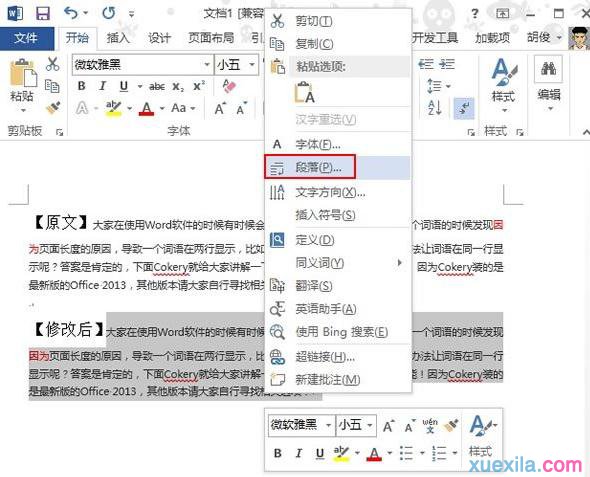Click the Sort A-Z icon
Viewport: 590px width, 477px height.
click(435, 108)
